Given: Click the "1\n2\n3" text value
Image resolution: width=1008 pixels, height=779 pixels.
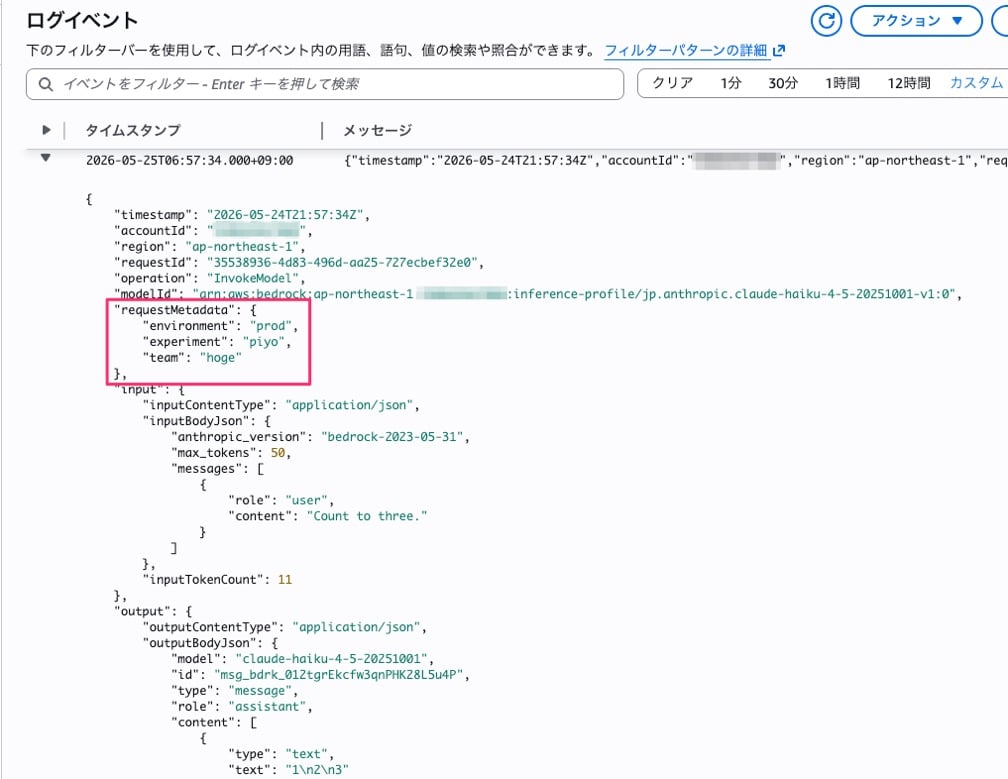Looking at the screenshot, I should (x=317, y=770).
